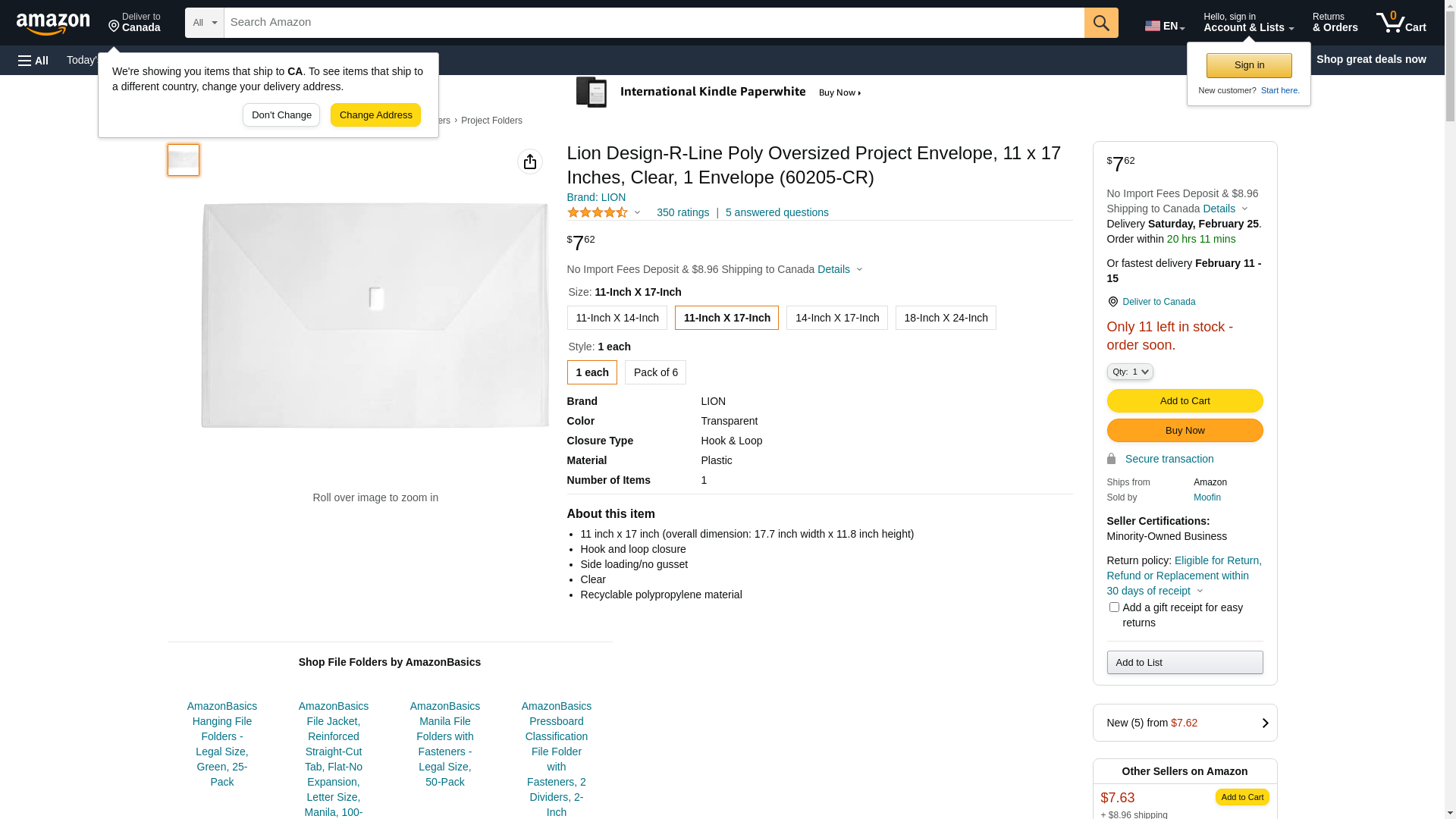
Task: Click the Search Amazon input field
Action: (x=654, y=23)
